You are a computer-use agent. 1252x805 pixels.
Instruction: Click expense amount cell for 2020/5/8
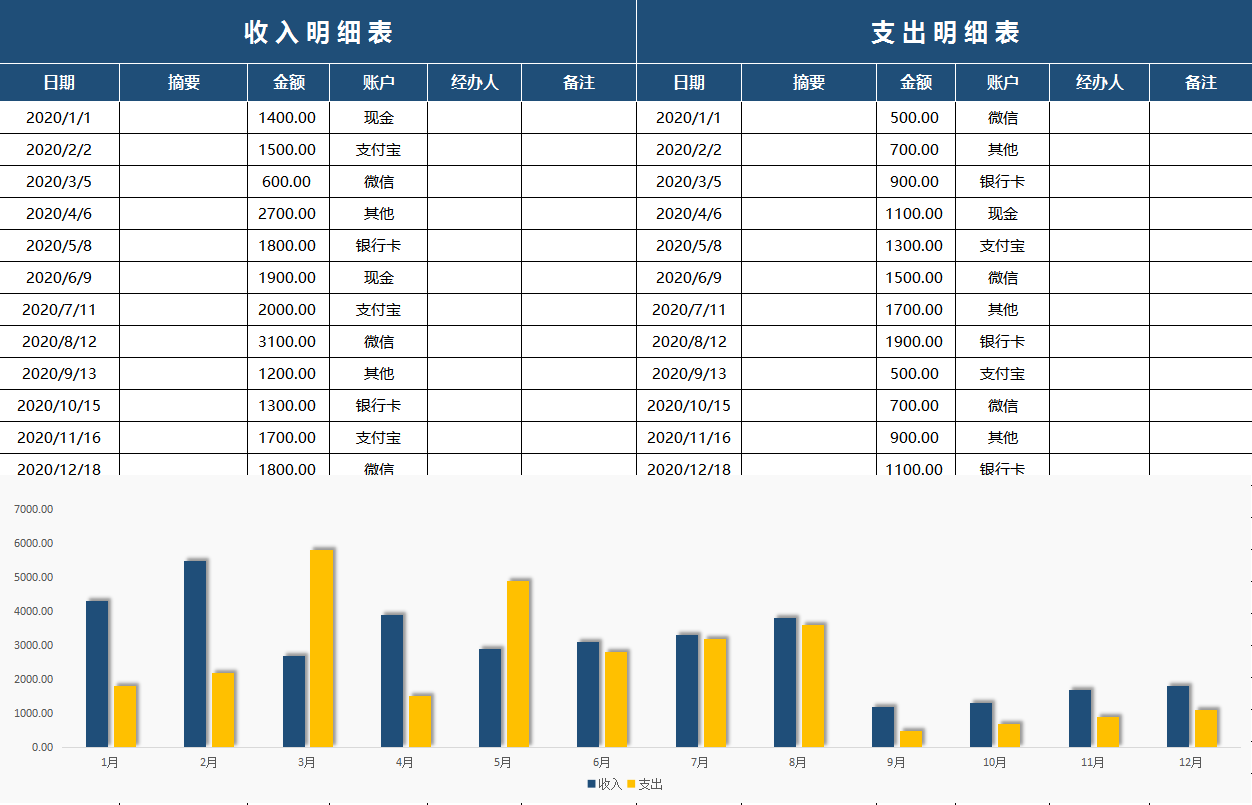click(x=914, y=246)
